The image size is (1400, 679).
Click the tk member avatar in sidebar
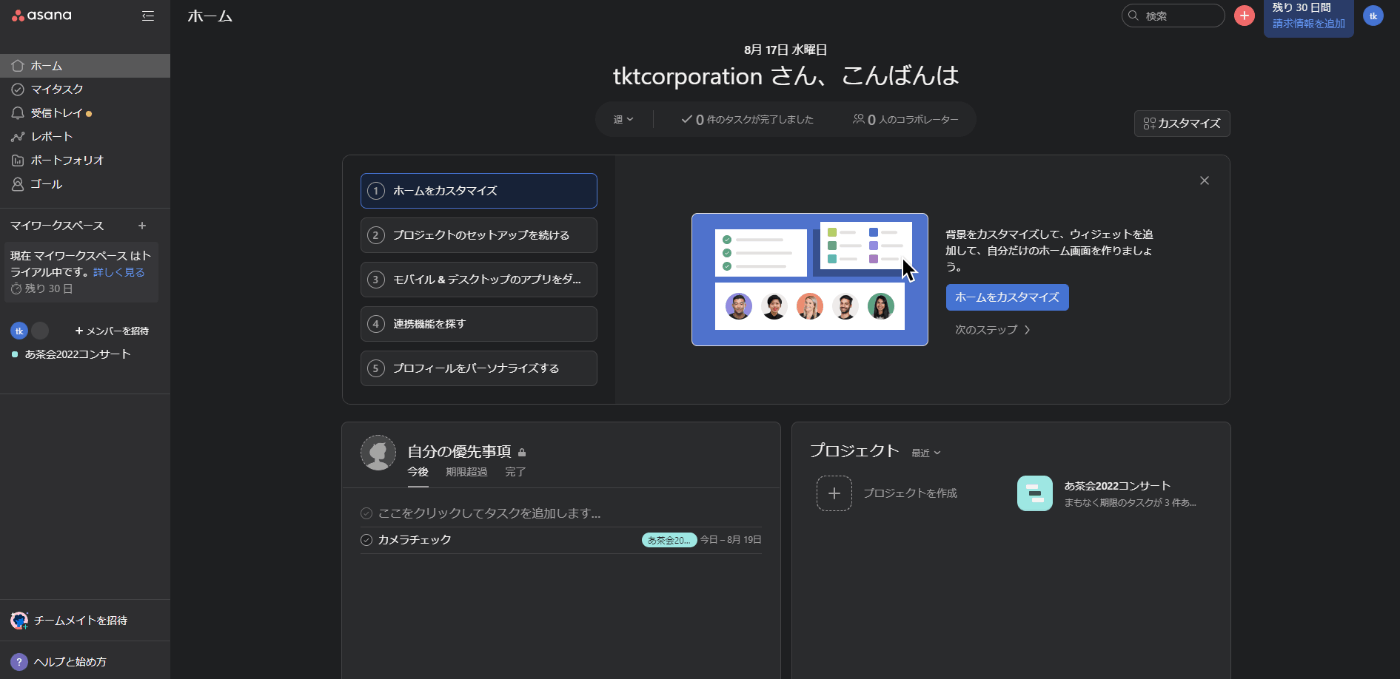(18, 331)
